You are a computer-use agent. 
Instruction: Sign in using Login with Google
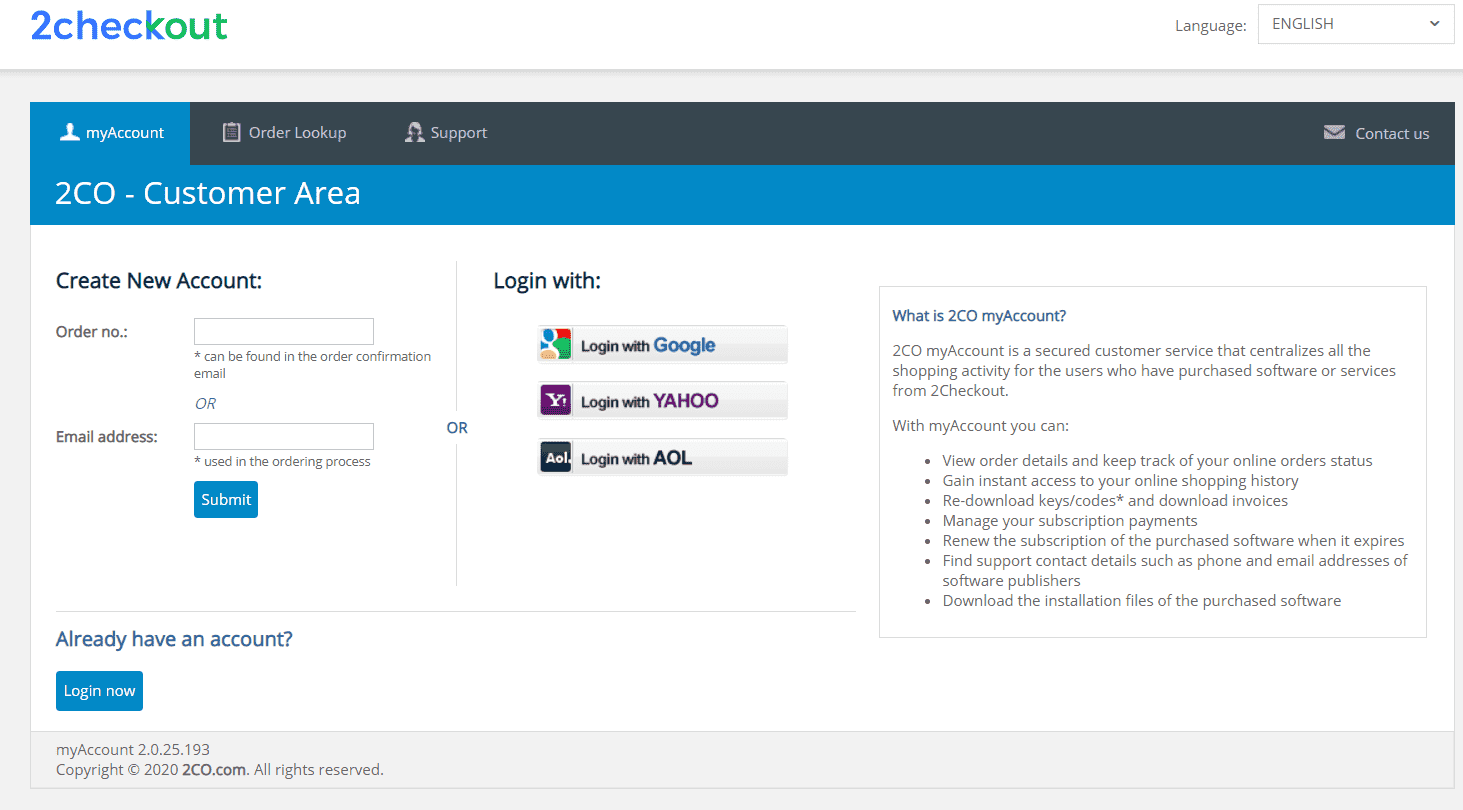[662, 343]
